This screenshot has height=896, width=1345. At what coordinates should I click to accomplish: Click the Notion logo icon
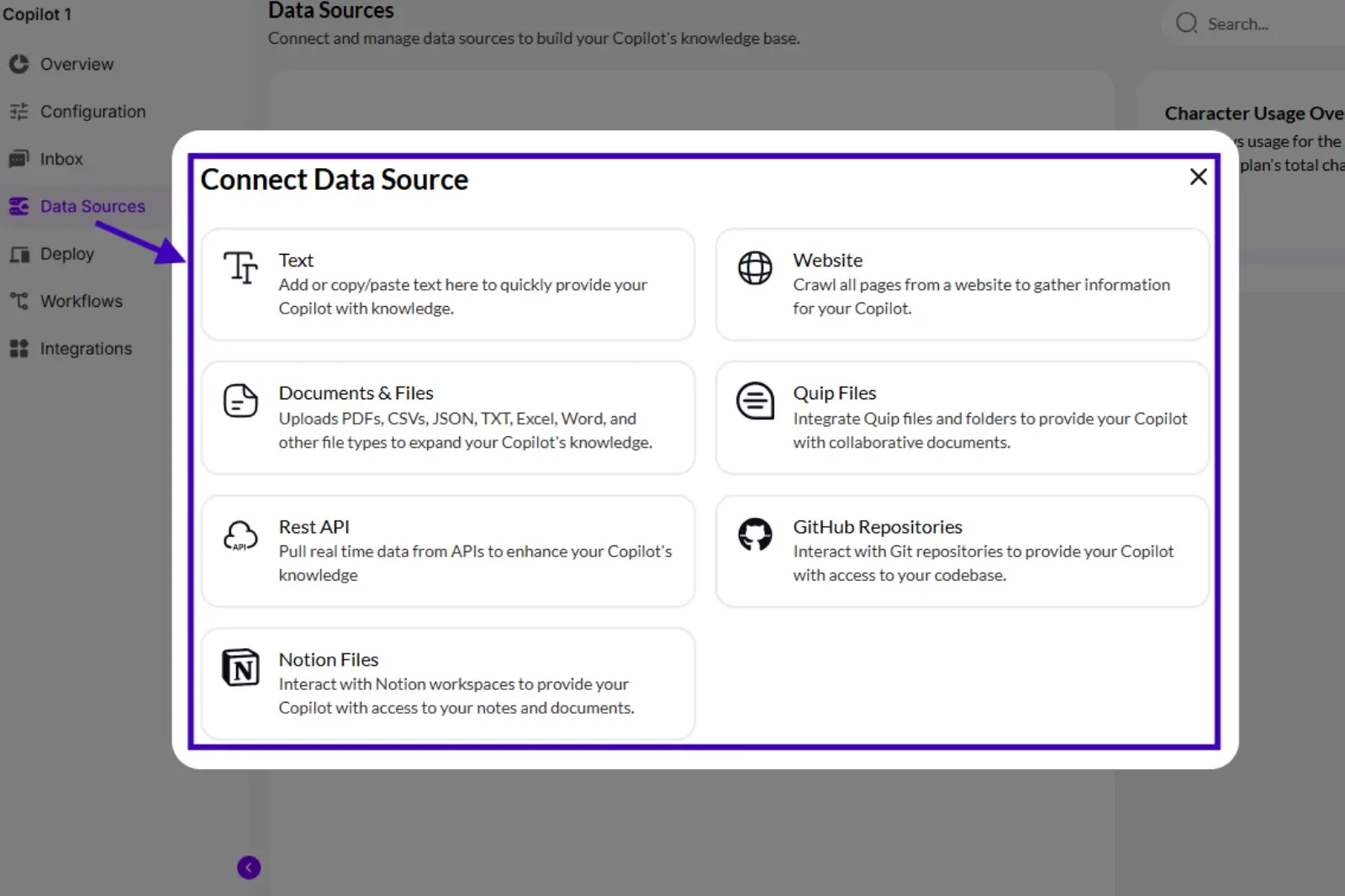tap(240, 667)
